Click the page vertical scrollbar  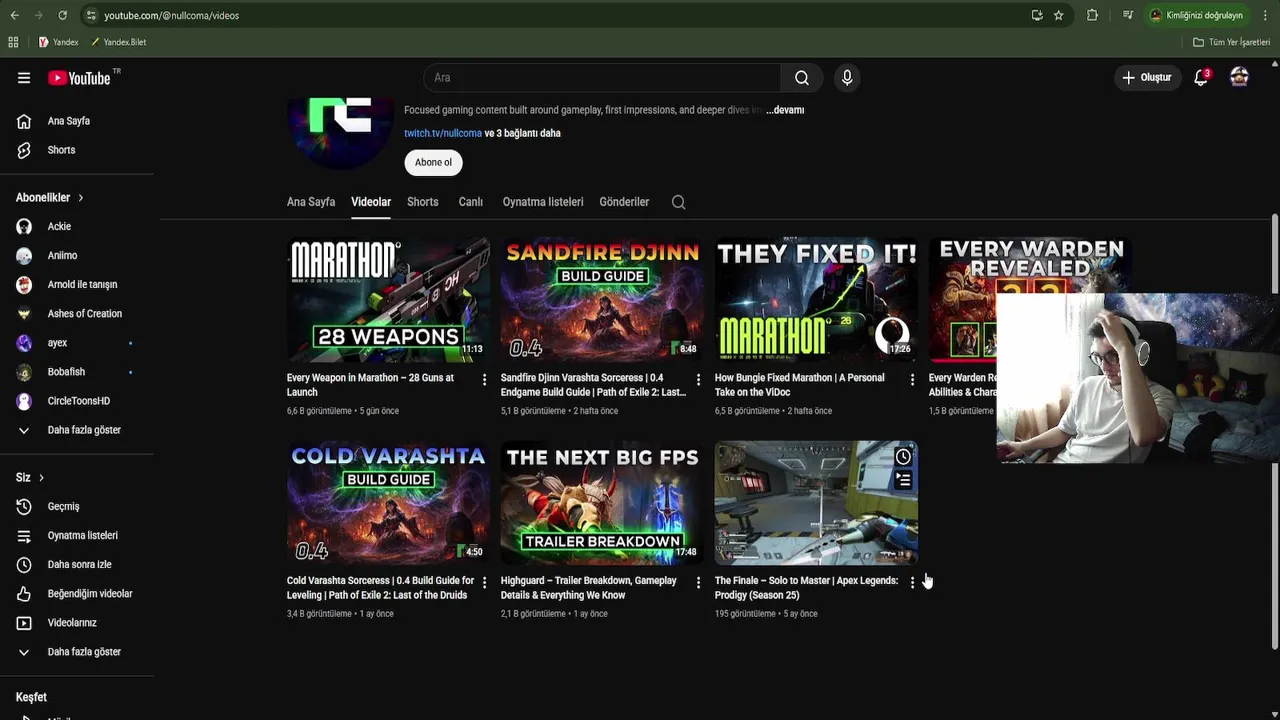click(1274, 430)
